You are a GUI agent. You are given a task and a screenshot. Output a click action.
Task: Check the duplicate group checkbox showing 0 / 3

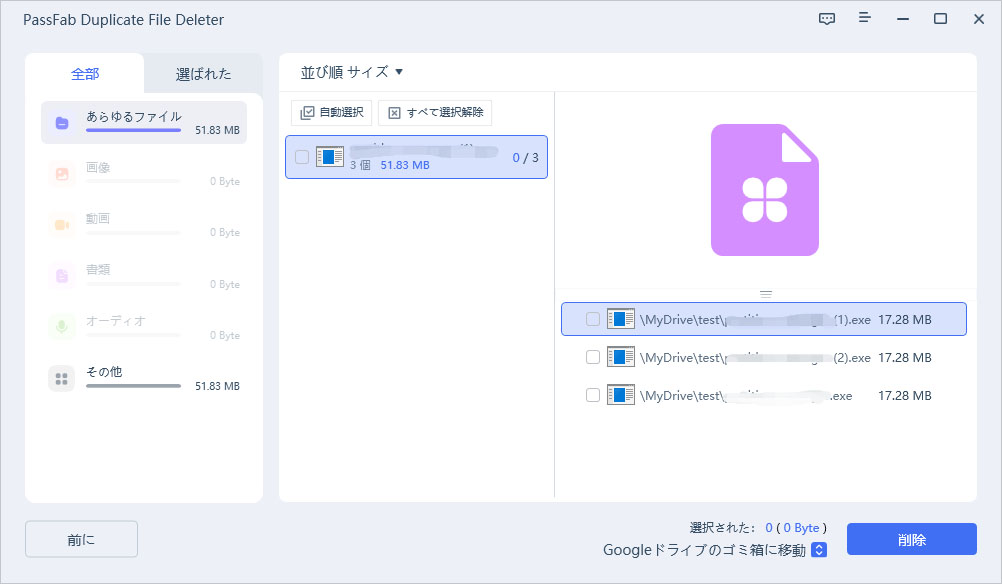pos(302,157)
